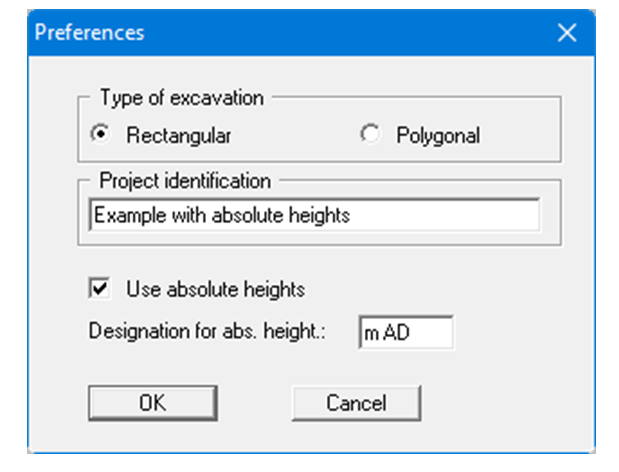Choose the Polygonal excavation radio button

click(371, 134)
